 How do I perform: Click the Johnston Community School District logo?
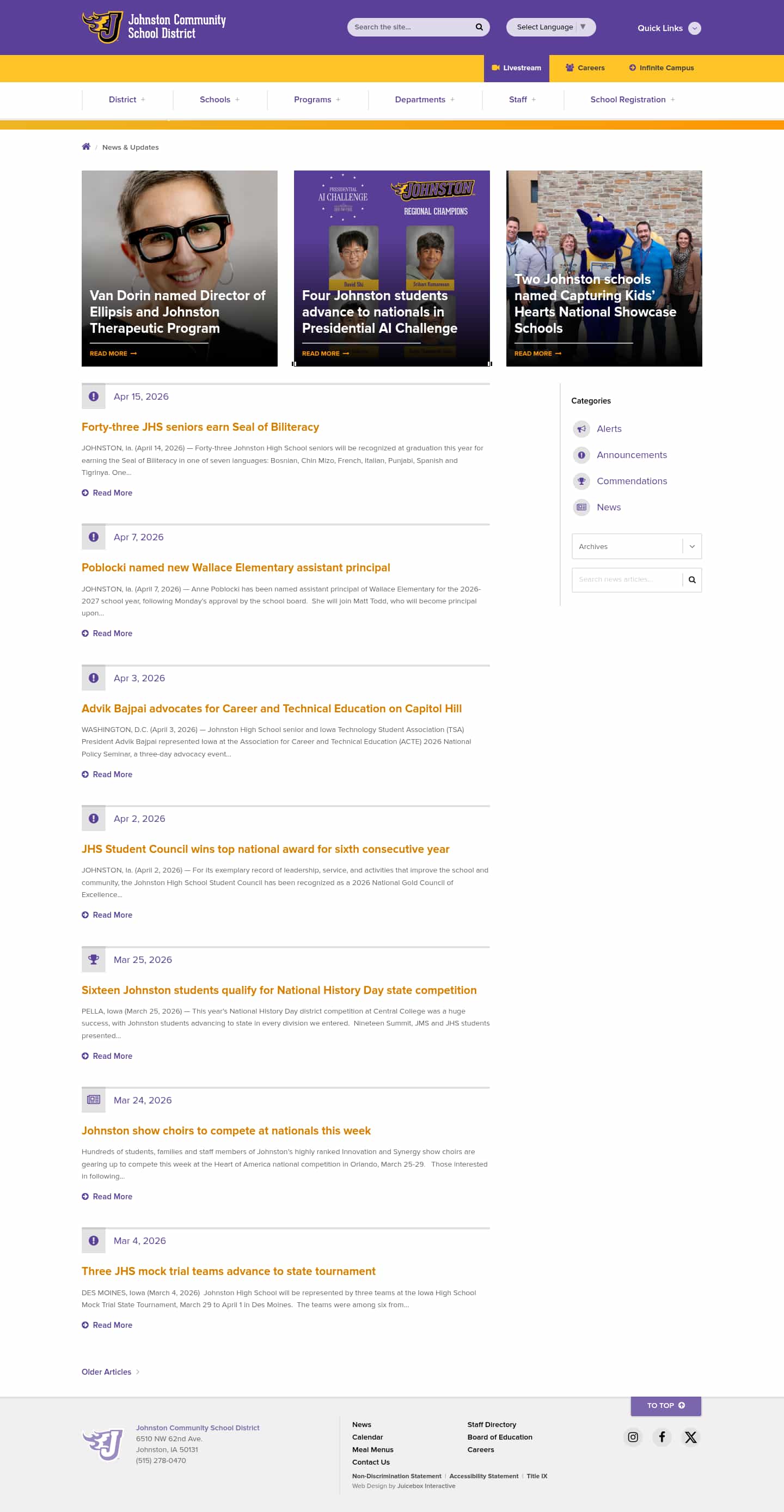pyautogui.click(x=154, y=27)
